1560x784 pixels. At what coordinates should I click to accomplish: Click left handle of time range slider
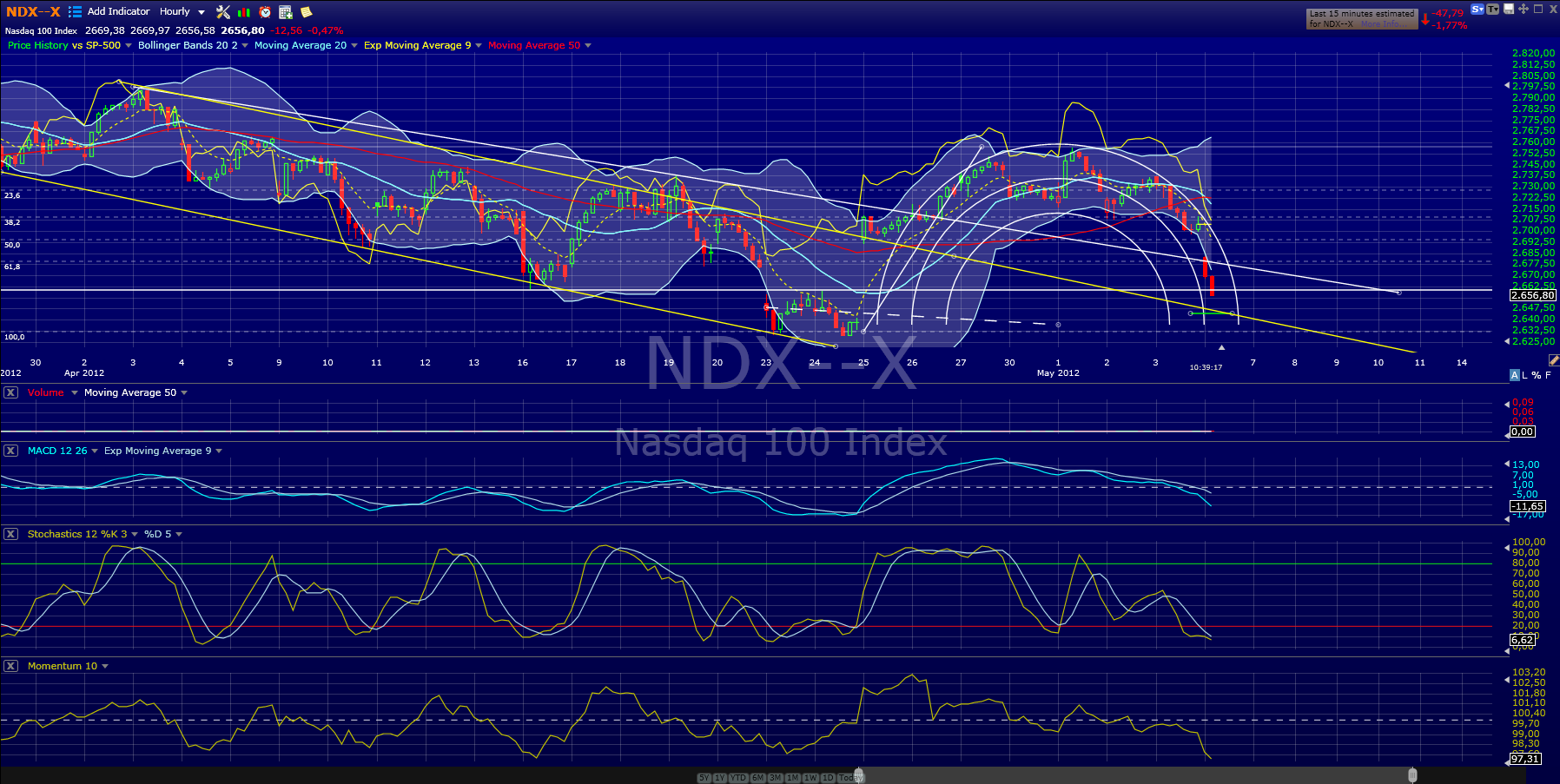(x=859, y=775)
